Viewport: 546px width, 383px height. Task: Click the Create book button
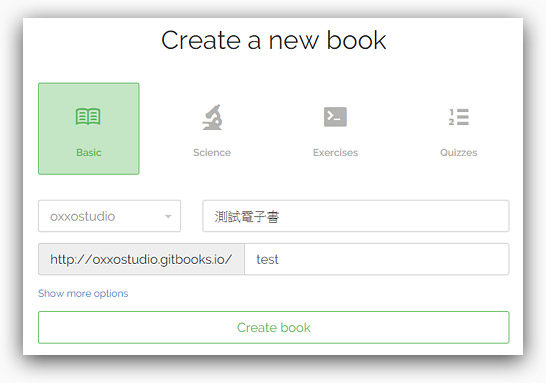(274, 327)
